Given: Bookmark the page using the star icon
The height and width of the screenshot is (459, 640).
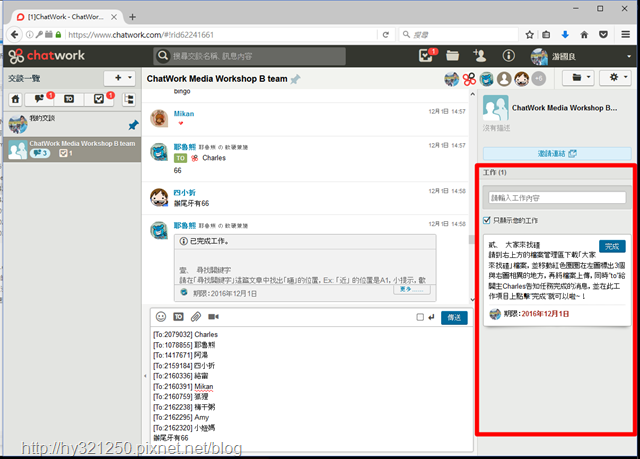Looking at the screenshot, I should coord(529,35).
